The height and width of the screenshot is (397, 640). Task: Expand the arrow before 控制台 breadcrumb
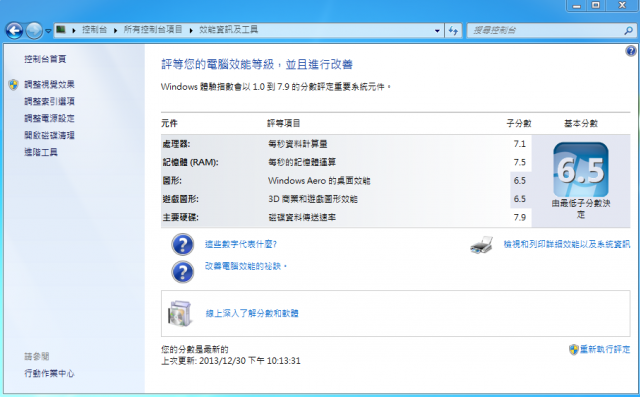coord(74,30)
